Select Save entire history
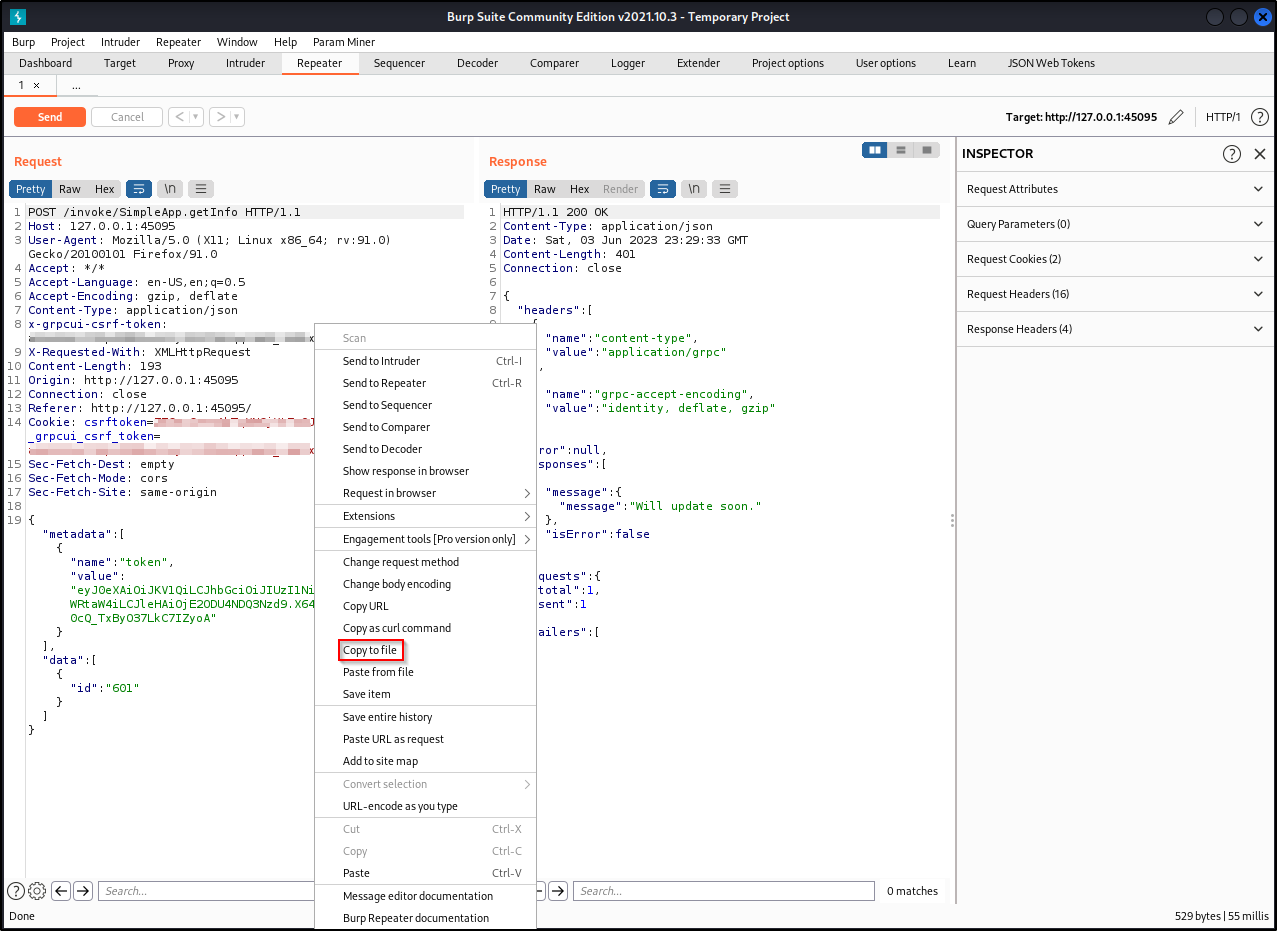The width and height of the screenshot is (1277, 931). click(x=425, y=717)
